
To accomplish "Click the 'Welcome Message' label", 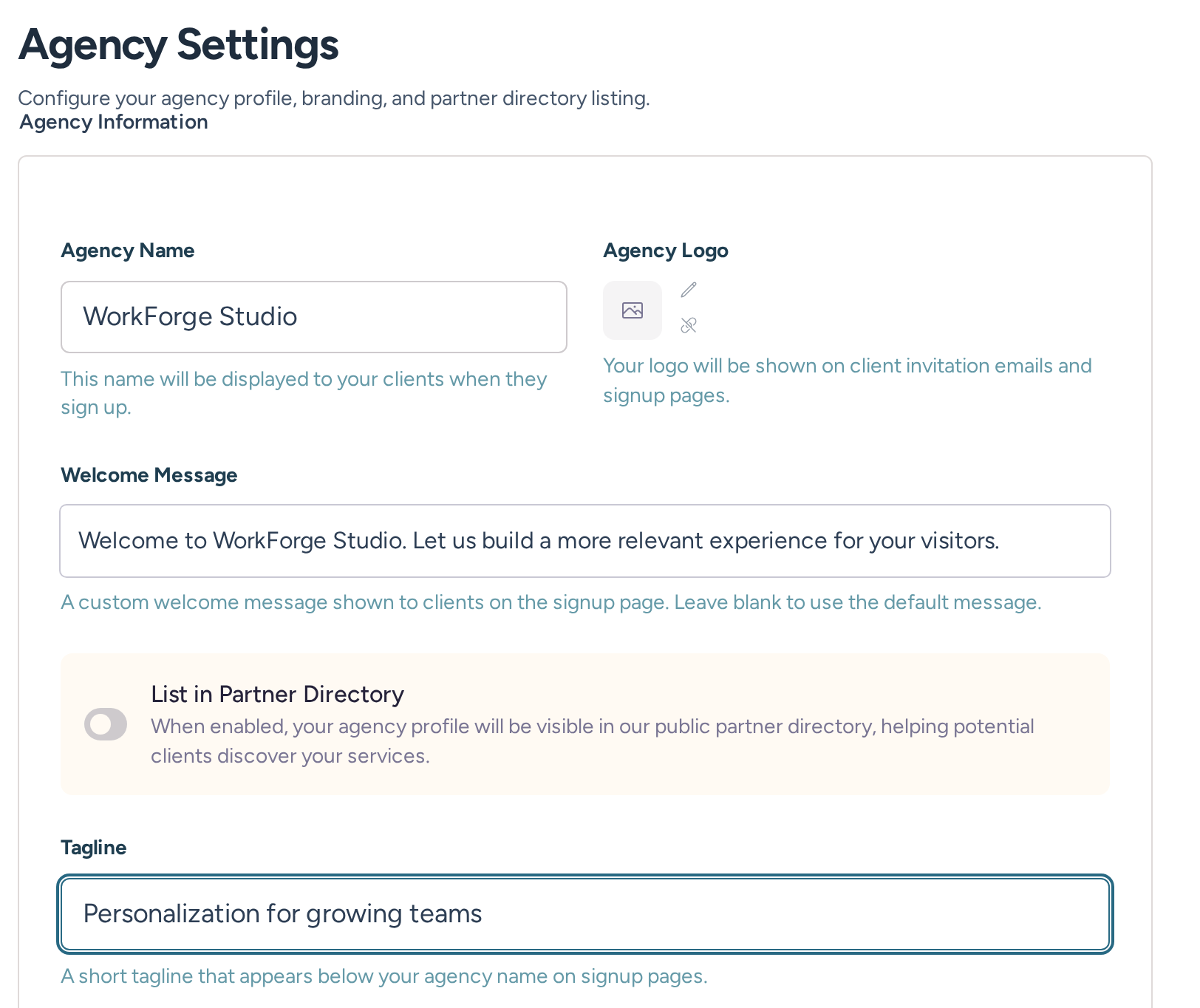I will coord(149,475).
